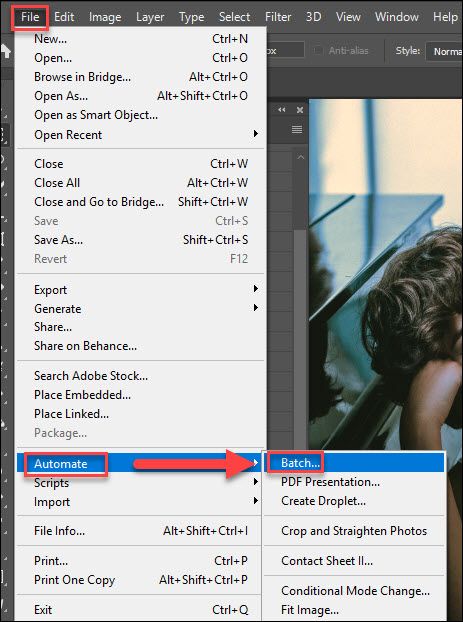Open the Window menu
The width and height of the screenshot is (463, 622).
[397, 17]
